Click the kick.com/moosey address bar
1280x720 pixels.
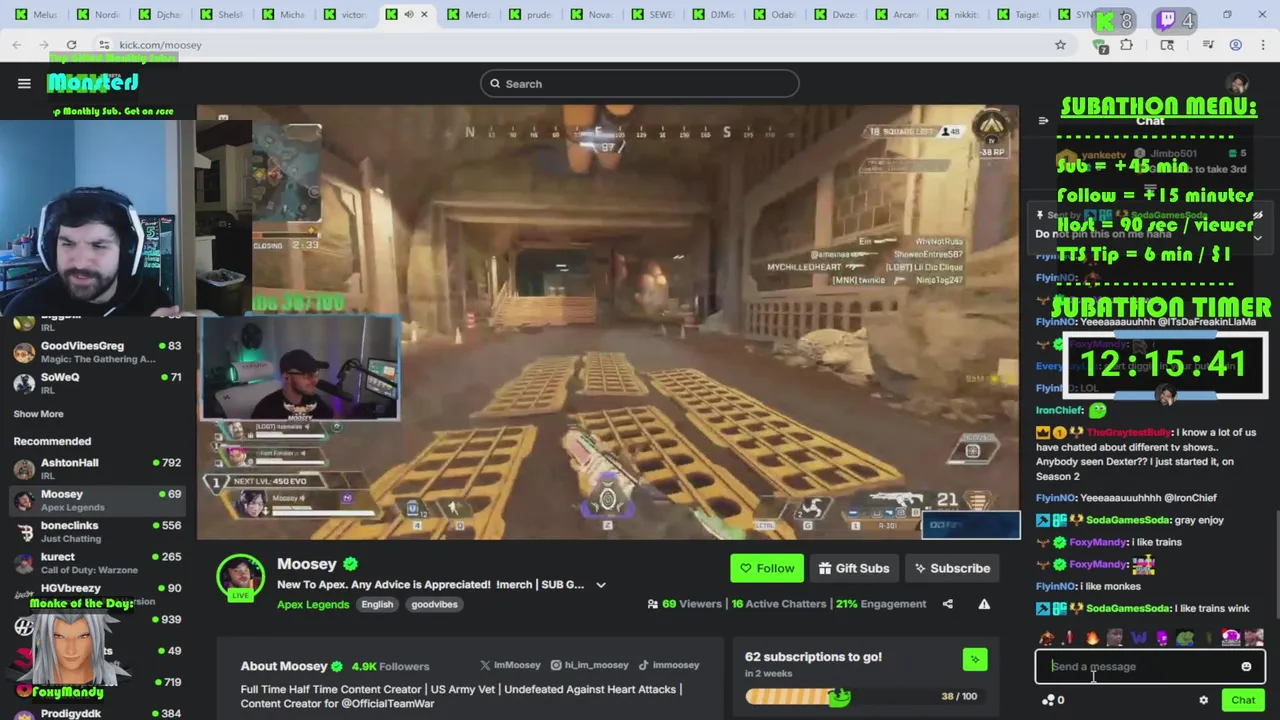click(580, 45)
